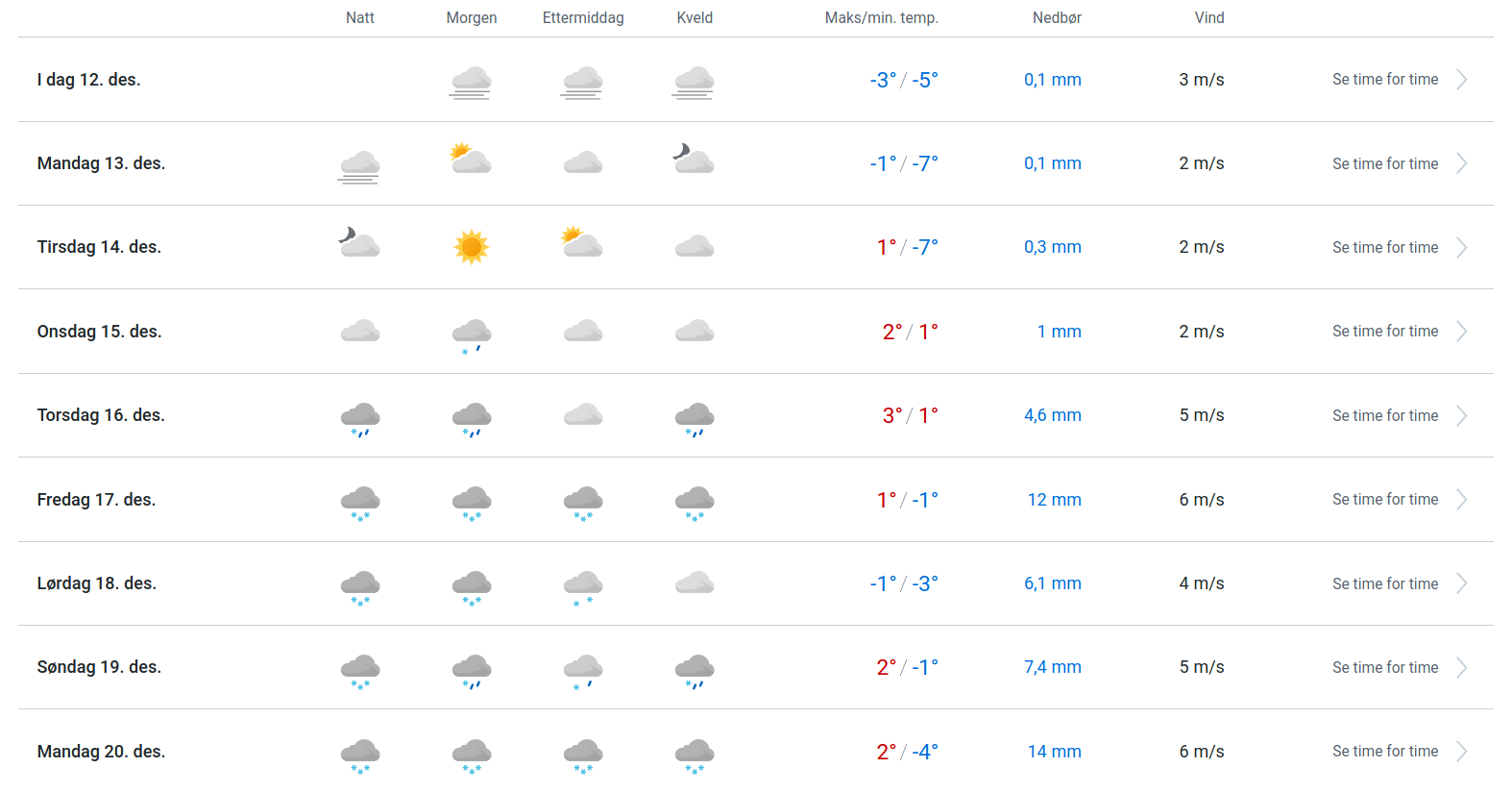The image size is (1512, 793).
Task: Expand the Onsdag 15. des. chevron arrow
Action: (1461, 332)
